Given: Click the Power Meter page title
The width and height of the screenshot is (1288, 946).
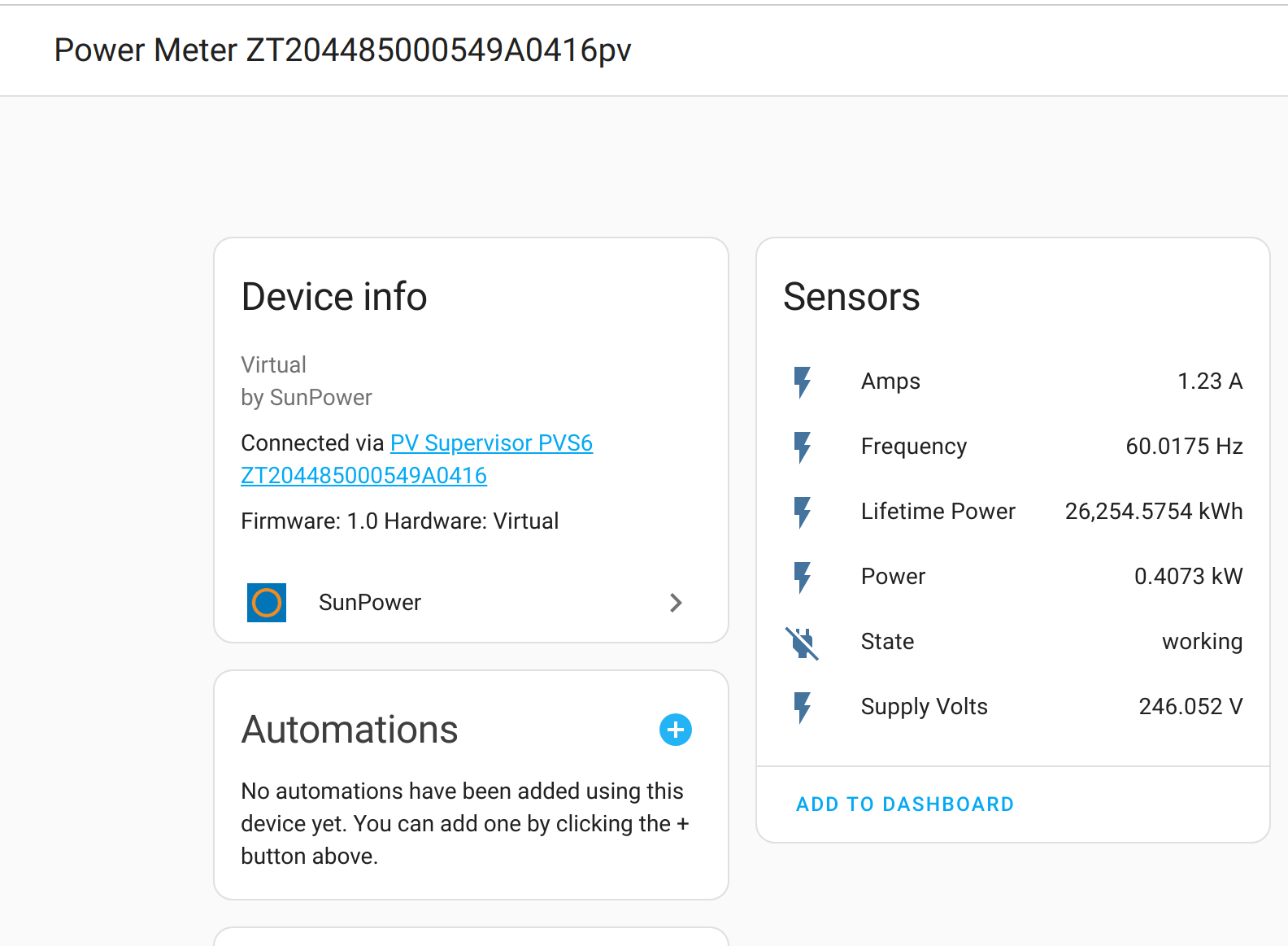Looking at the screenshot, I should [x=342, y=50].
